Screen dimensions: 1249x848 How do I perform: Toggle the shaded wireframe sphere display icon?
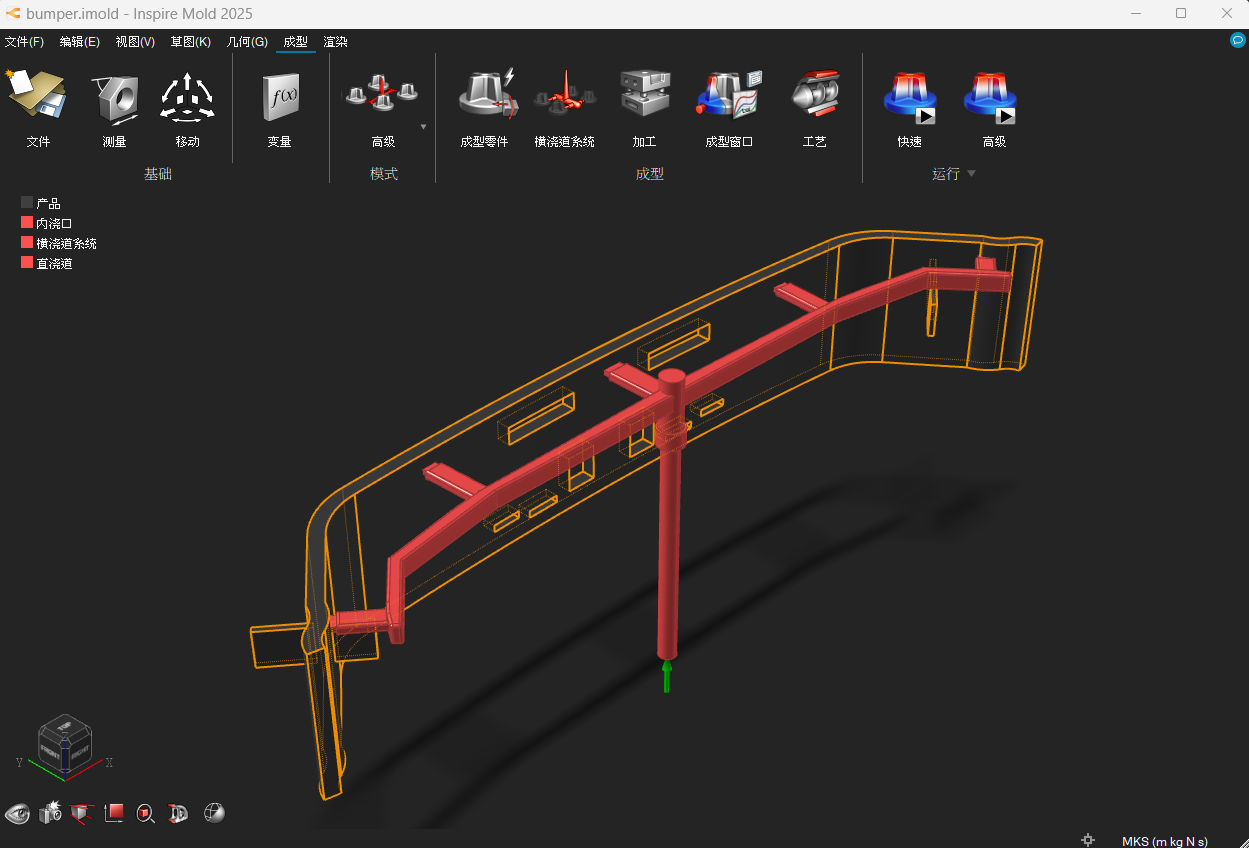[213, 813]
